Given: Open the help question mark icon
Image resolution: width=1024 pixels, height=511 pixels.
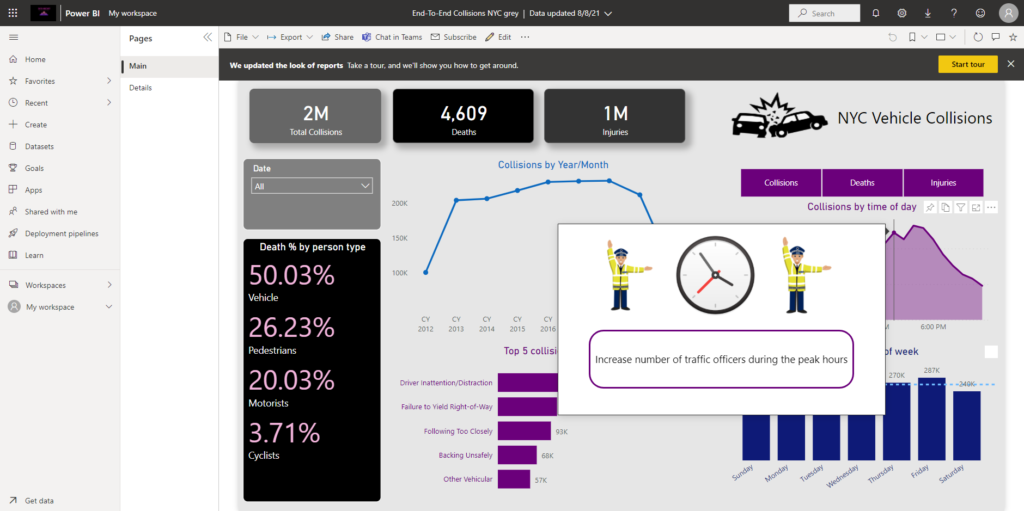Looking at the screenshot, I should pos(954,13).
